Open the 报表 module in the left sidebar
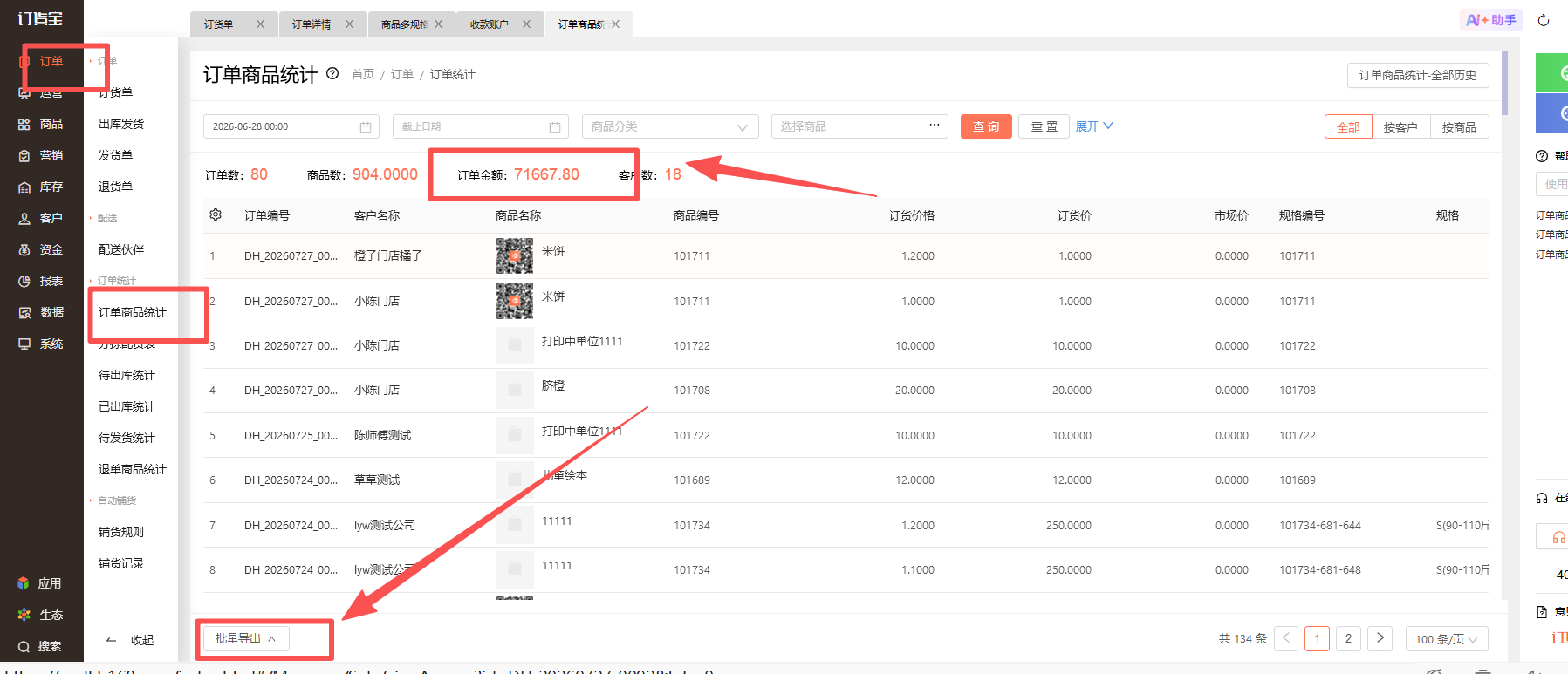1568x674 pixels. coord(41,281)
